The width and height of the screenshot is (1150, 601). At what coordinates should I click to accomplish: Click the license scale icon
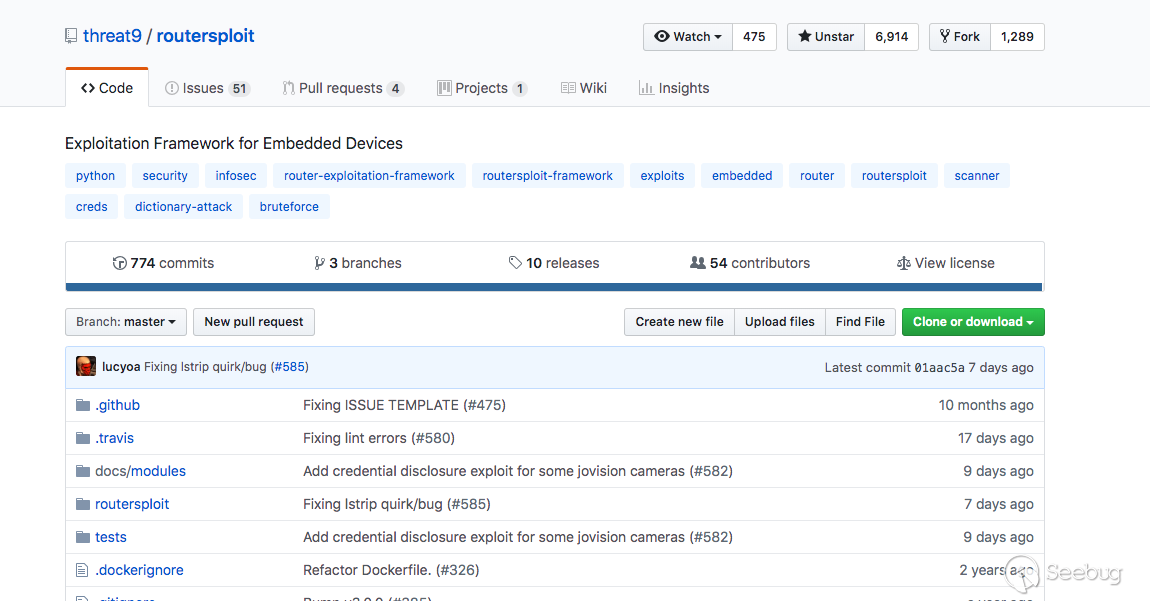(904, 263)
